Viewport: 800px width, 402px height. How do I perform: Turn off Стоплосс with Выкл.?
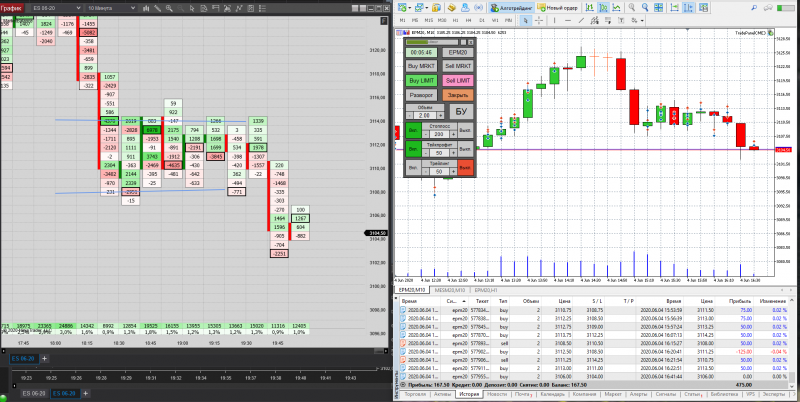[x=465, y=130]
